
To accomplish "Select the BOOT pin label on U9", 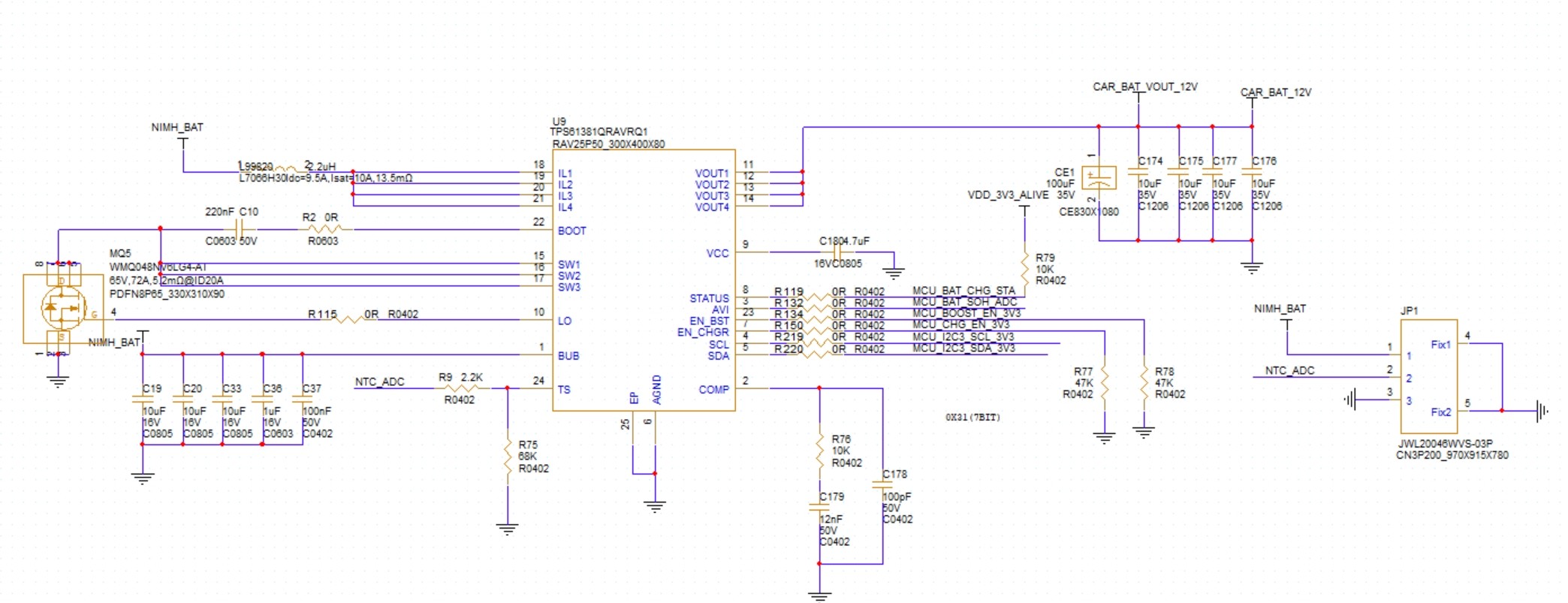I will click(571, 231).
